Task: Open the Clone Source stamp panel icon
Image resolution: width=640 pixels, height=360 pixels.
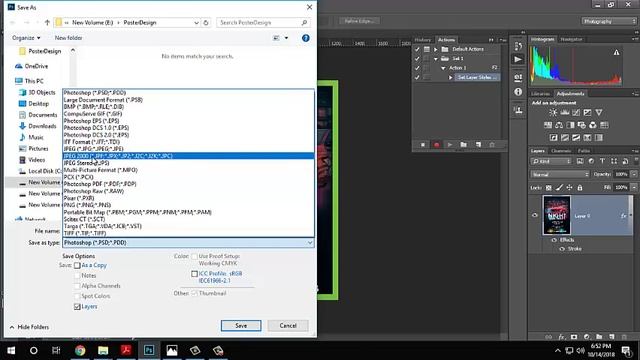Action: point(518,110)
